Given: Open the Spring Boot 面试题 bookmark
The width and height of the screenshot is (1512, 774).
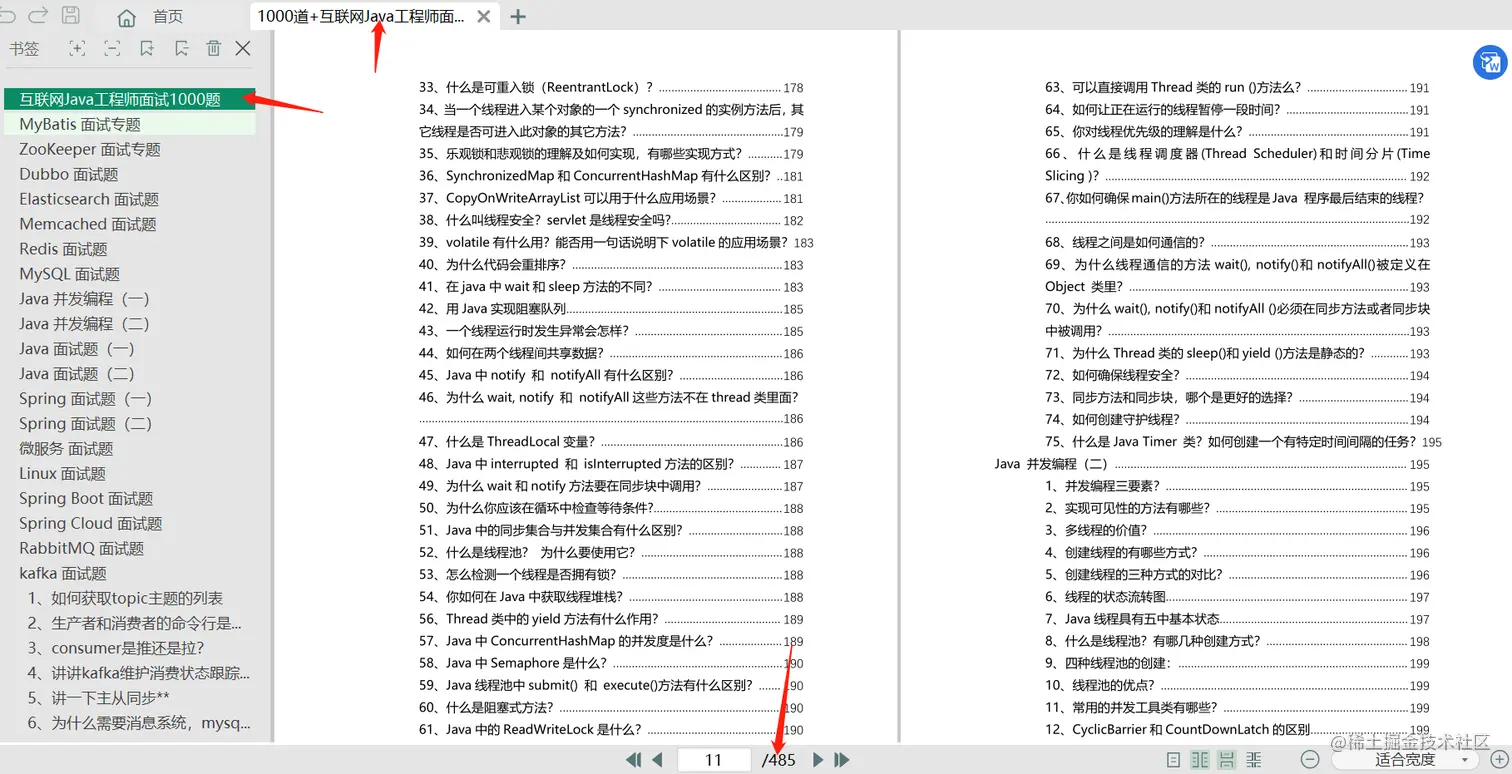Looking at the screenshot, I should 86,499.
